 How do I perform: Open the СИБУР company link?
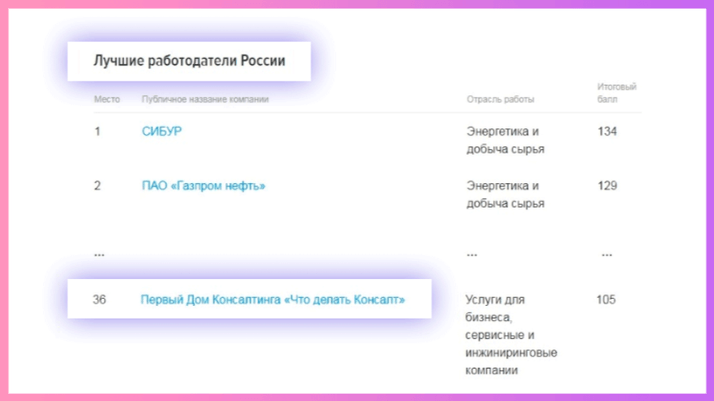162,131
